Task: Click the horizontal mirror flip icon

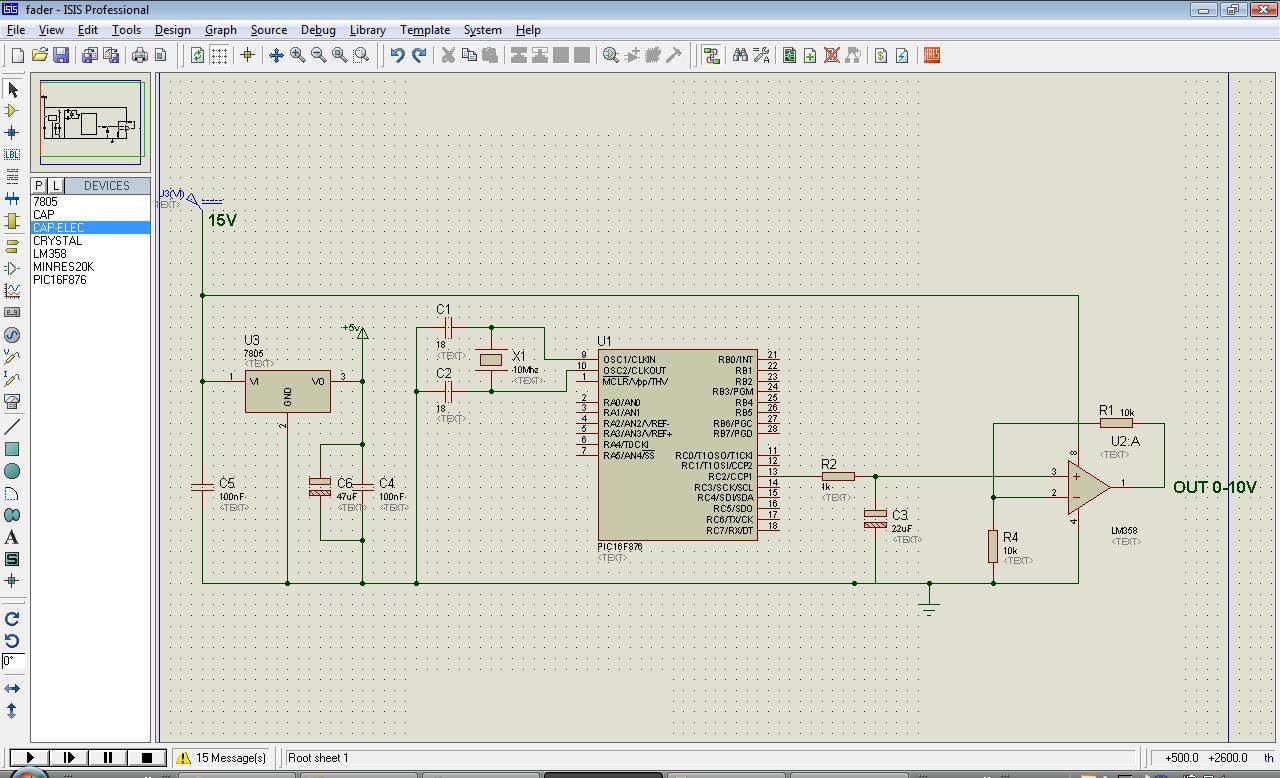Action: pyautogui.click(x=12, y=689)
